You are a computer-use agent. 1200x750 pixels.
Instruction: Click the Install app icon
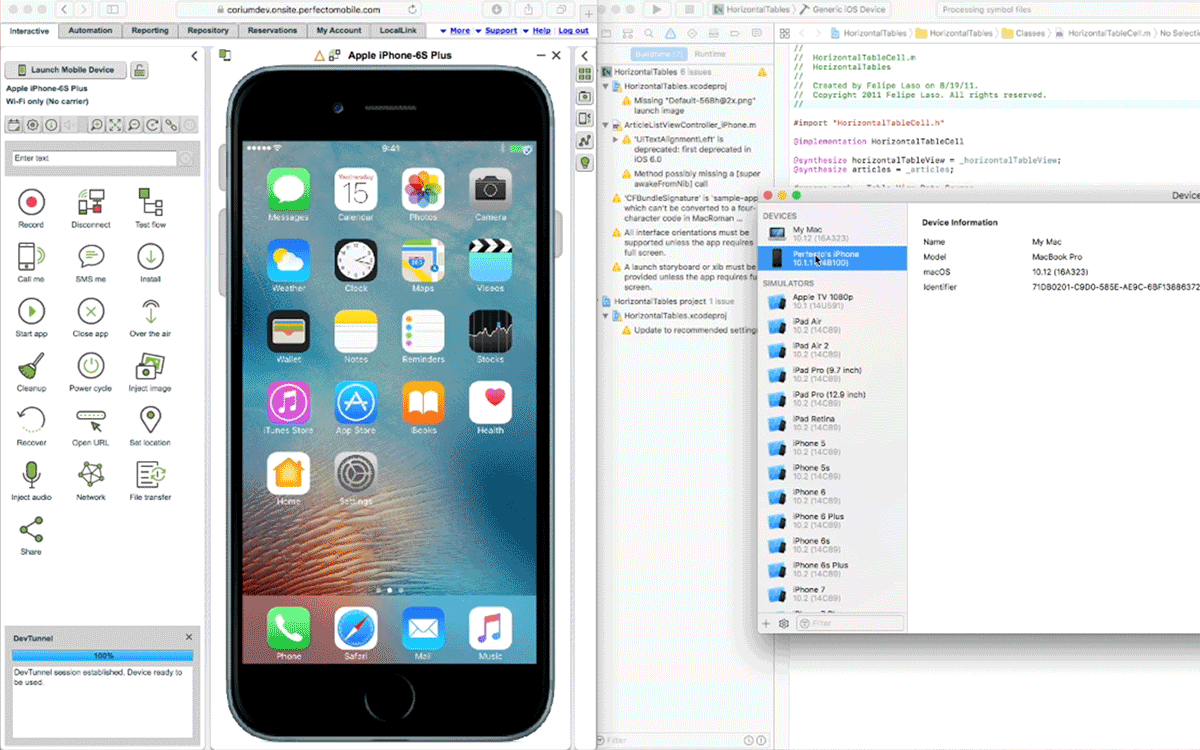pos(150,256)
